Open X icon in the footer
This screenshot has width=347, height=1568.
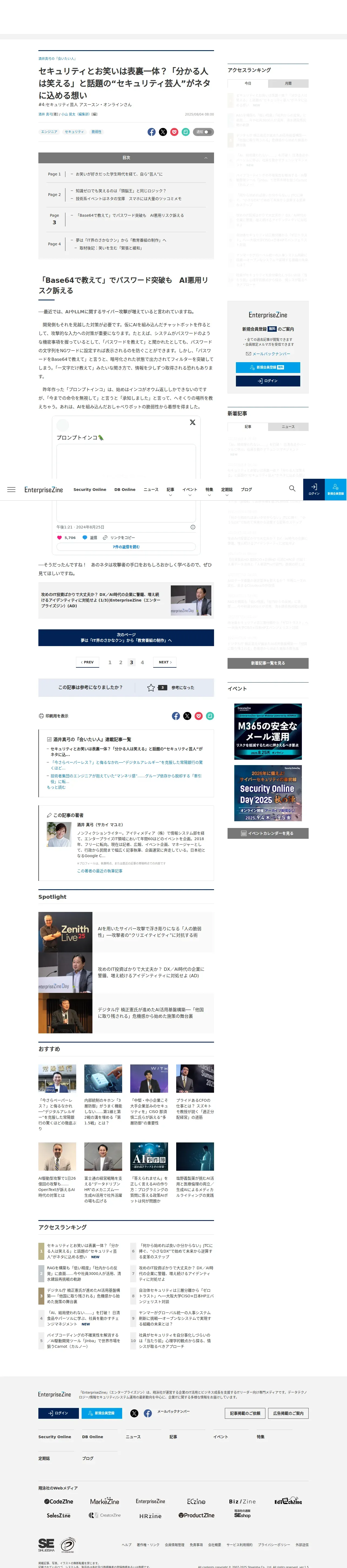[x=134, y=1413]
